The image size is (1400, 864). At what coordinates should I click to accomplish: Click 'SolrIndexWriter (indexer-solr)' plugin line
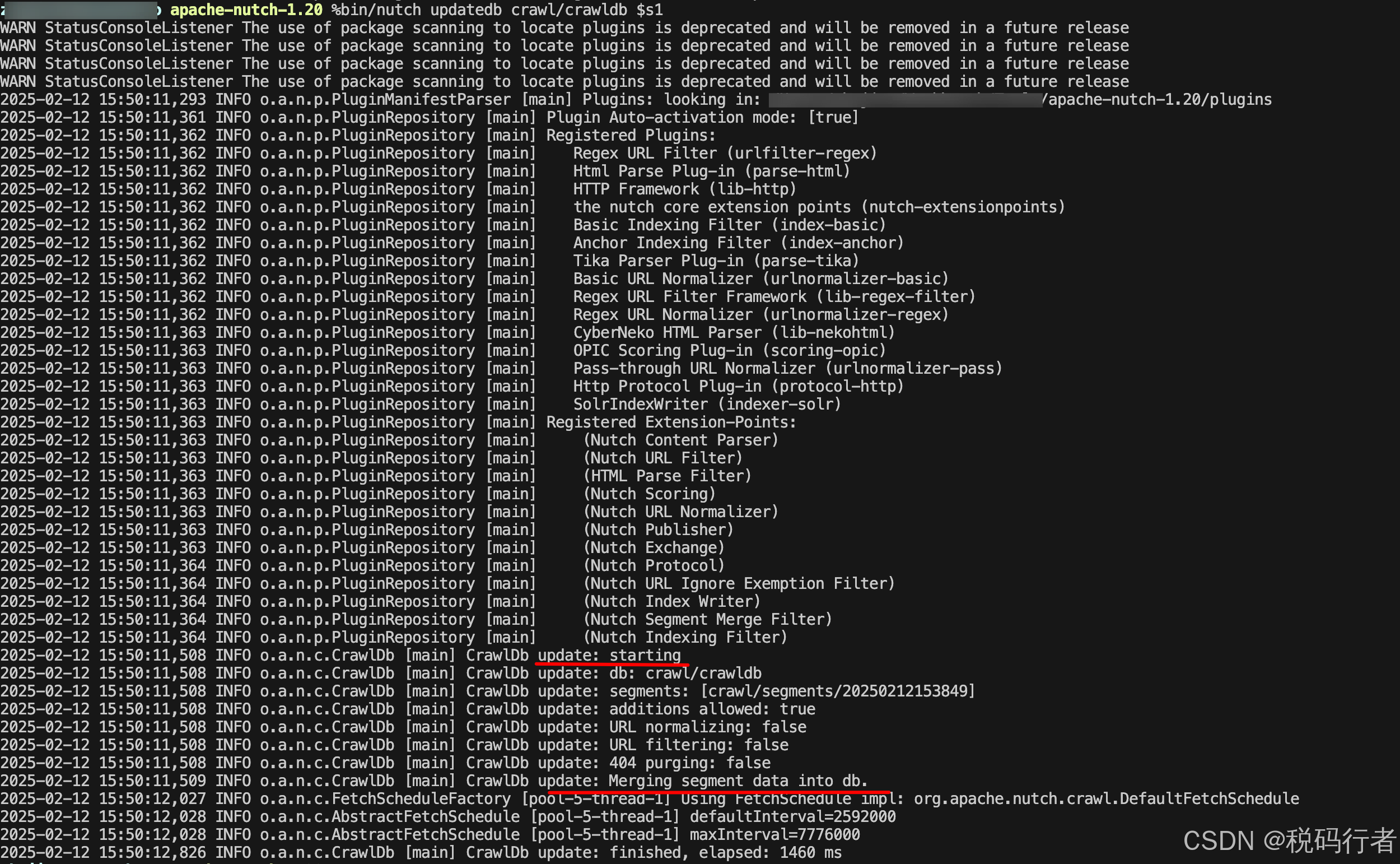(x=707, y=404)
